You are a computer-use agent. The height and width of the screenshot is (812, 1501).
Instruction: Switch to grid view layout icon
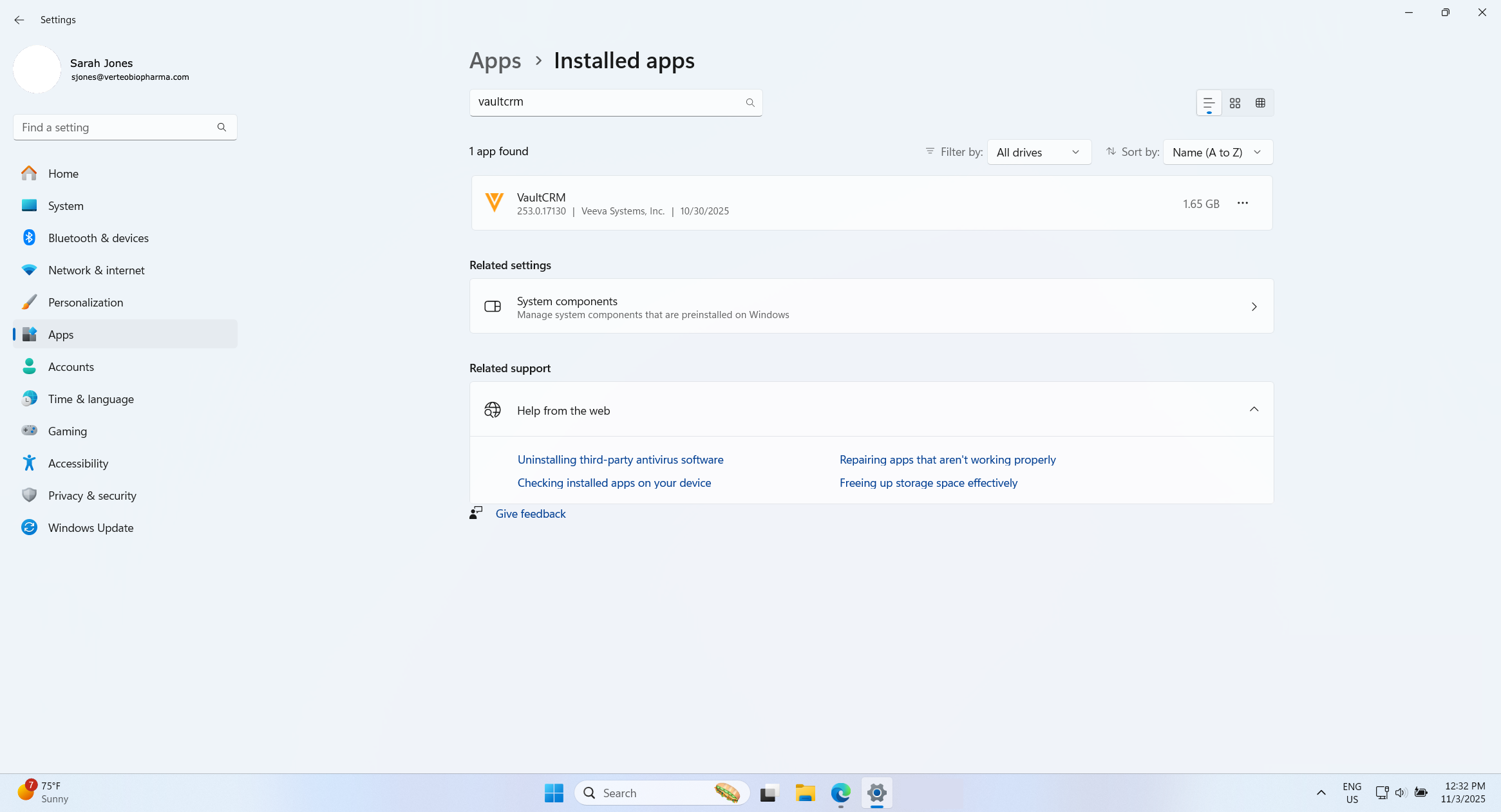click(x=1234, y=103)
